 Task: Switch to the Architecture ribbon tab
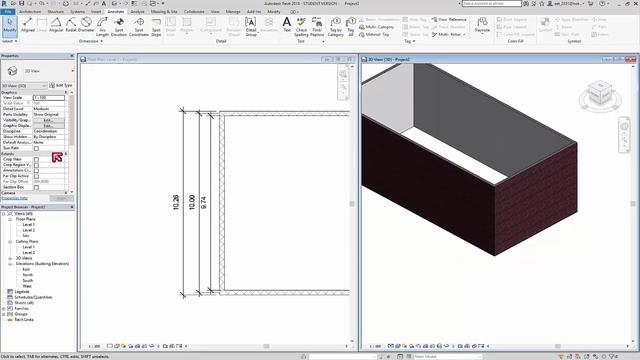30,12
